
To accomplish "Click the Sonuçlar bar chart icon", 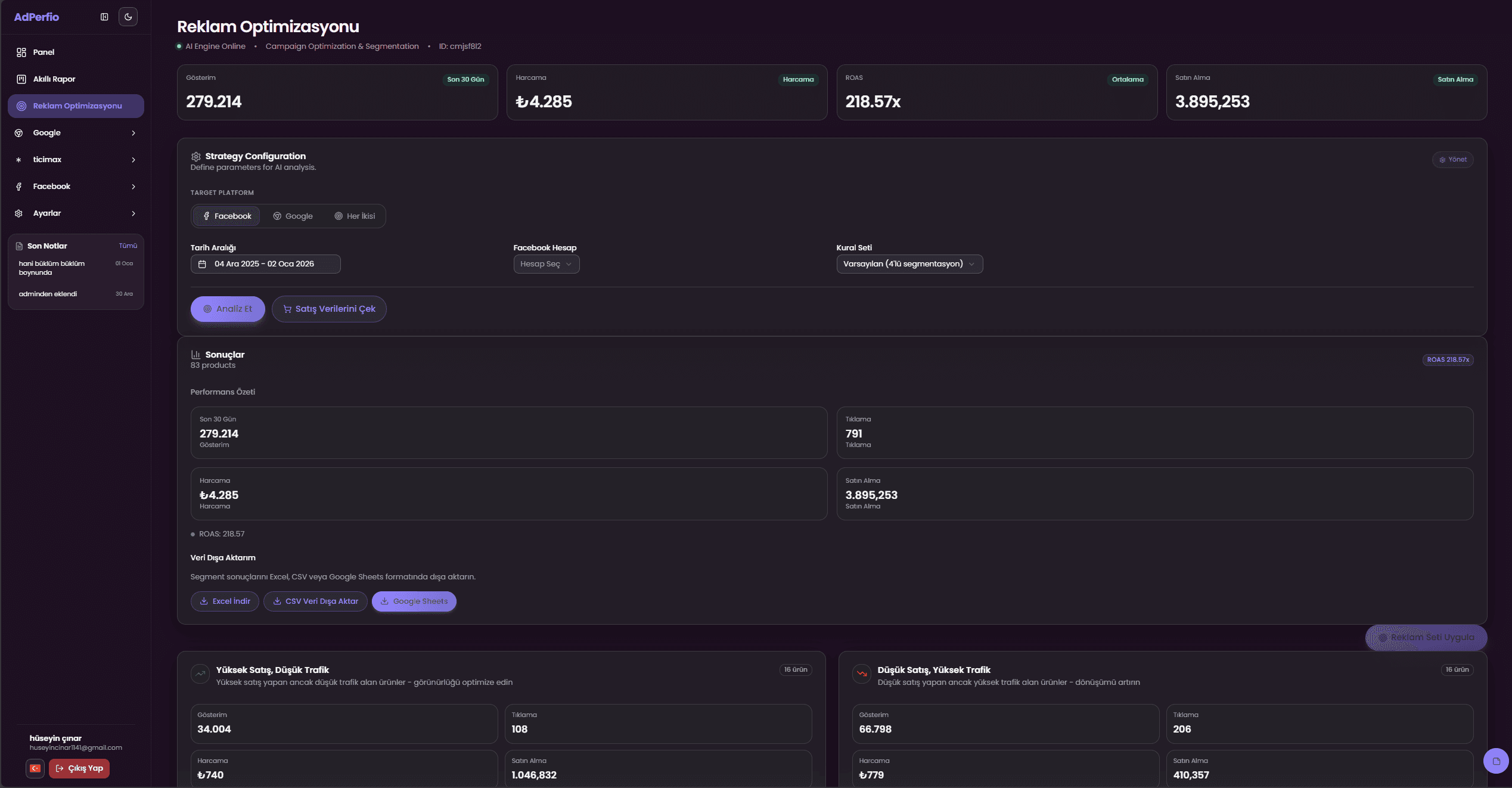I will [x=195, y=355].
